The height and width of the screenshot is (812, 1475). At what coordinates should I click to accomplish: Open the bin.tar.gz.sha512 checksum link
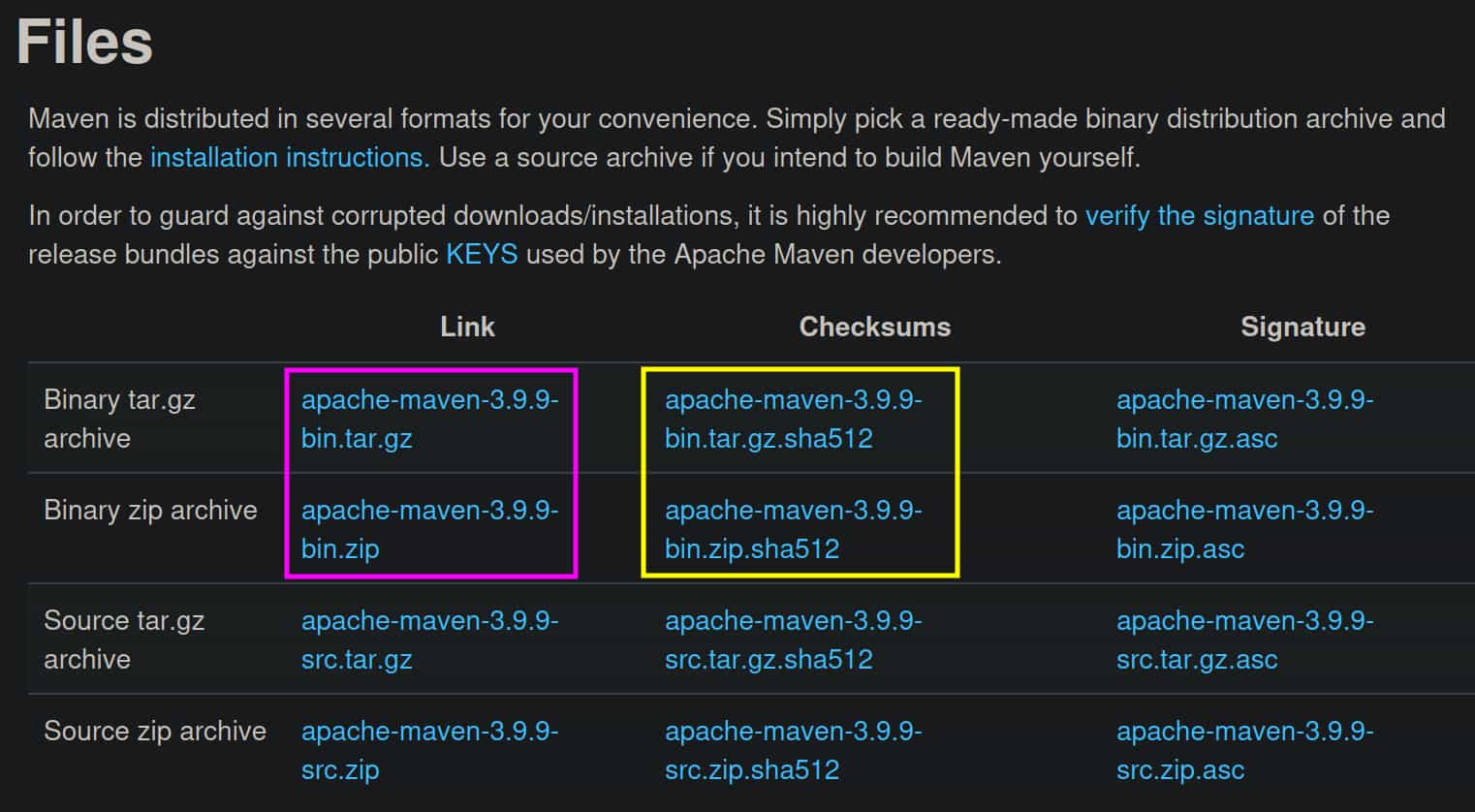795,419
